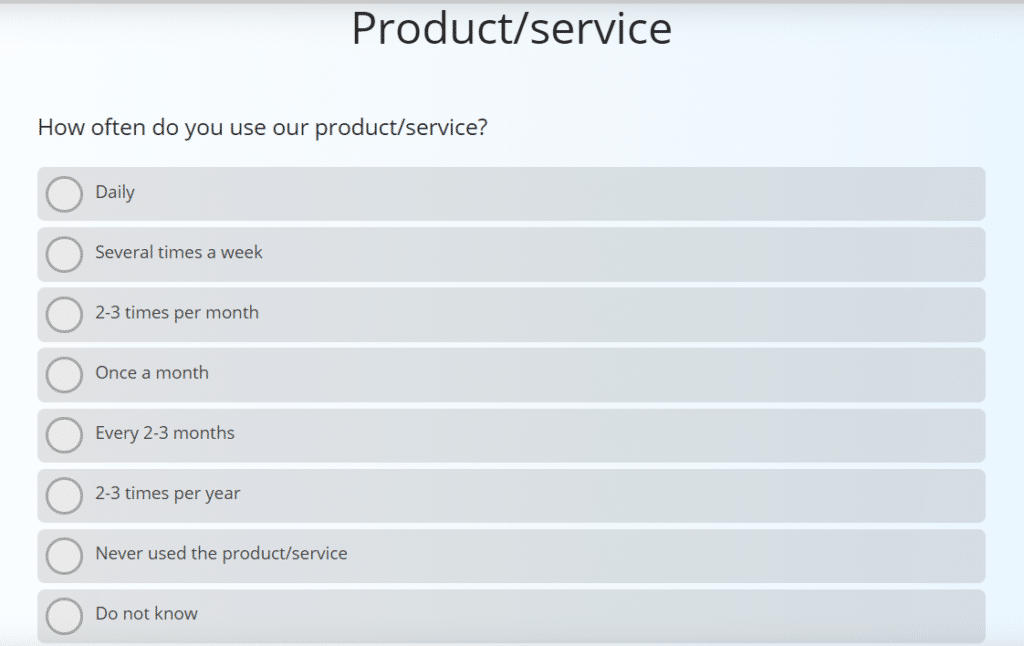
Task: Choose the 2-3 times per month answer
Action: [64, 314]
